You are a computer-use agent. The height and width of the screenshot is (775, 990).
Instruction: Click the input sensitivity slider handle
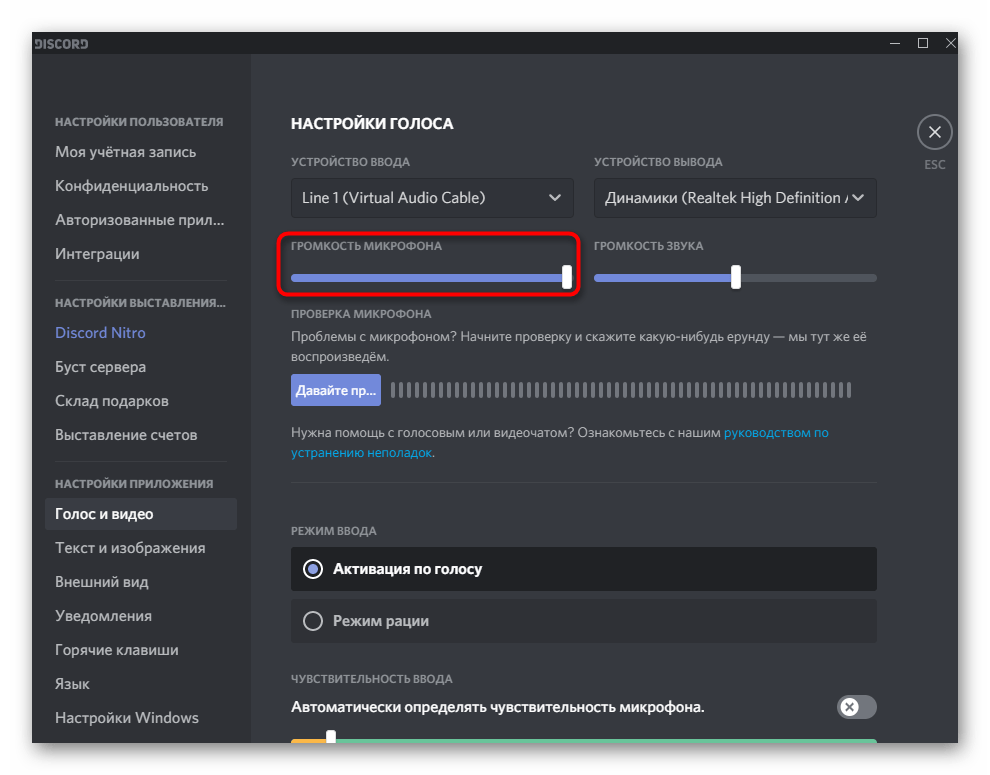click(331, 739)
